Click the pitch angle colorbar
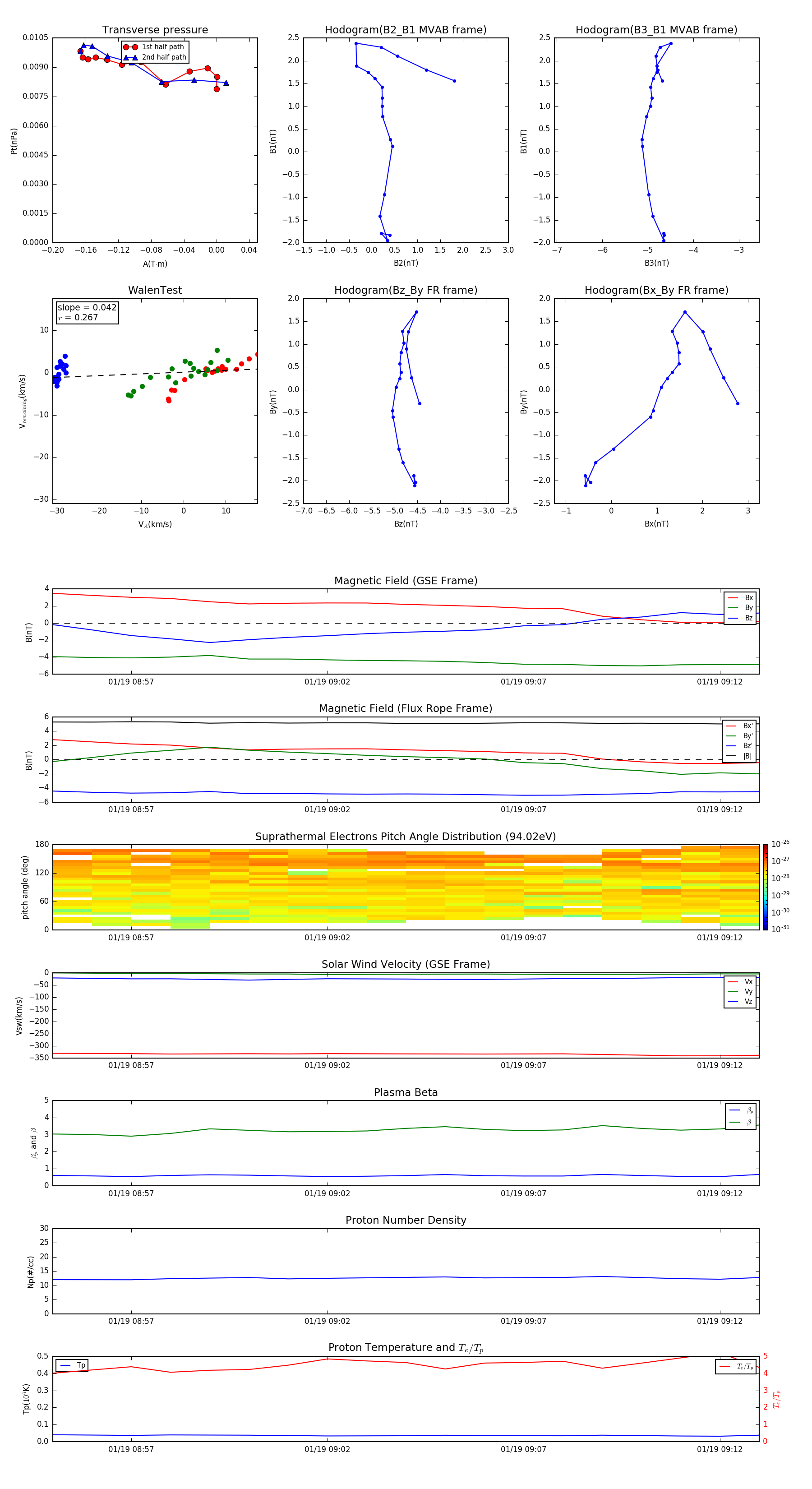812x1489 pixels. pyautogui.click(x=765, y=887)
